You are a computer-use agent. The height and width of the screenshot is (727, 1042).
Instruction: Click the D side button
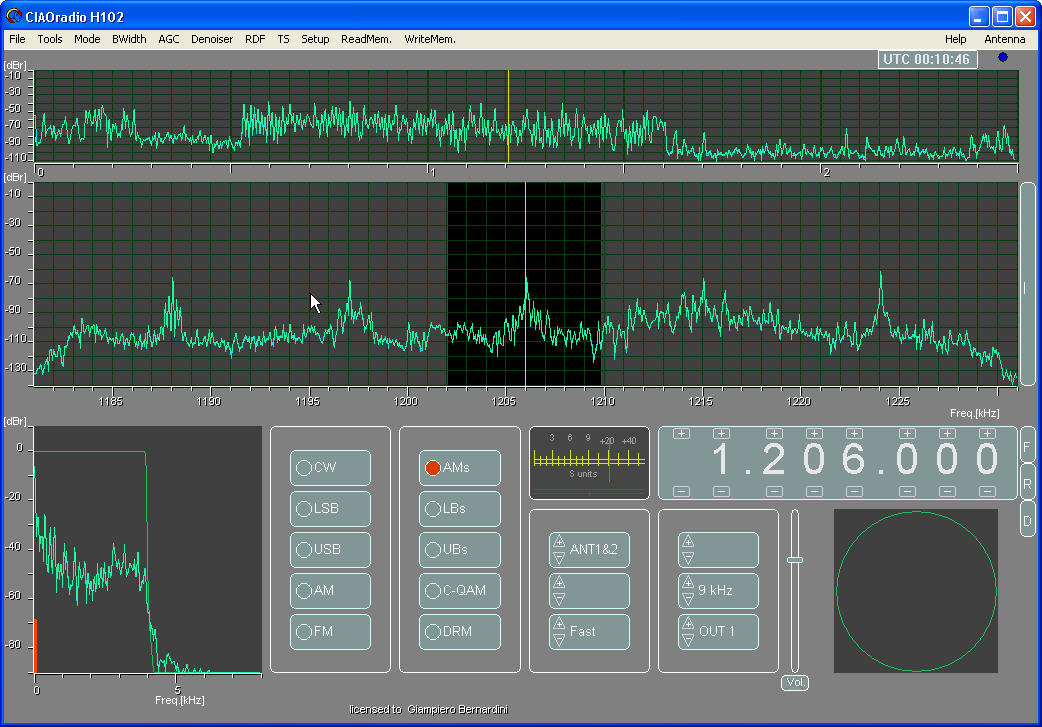(1027, 520)
